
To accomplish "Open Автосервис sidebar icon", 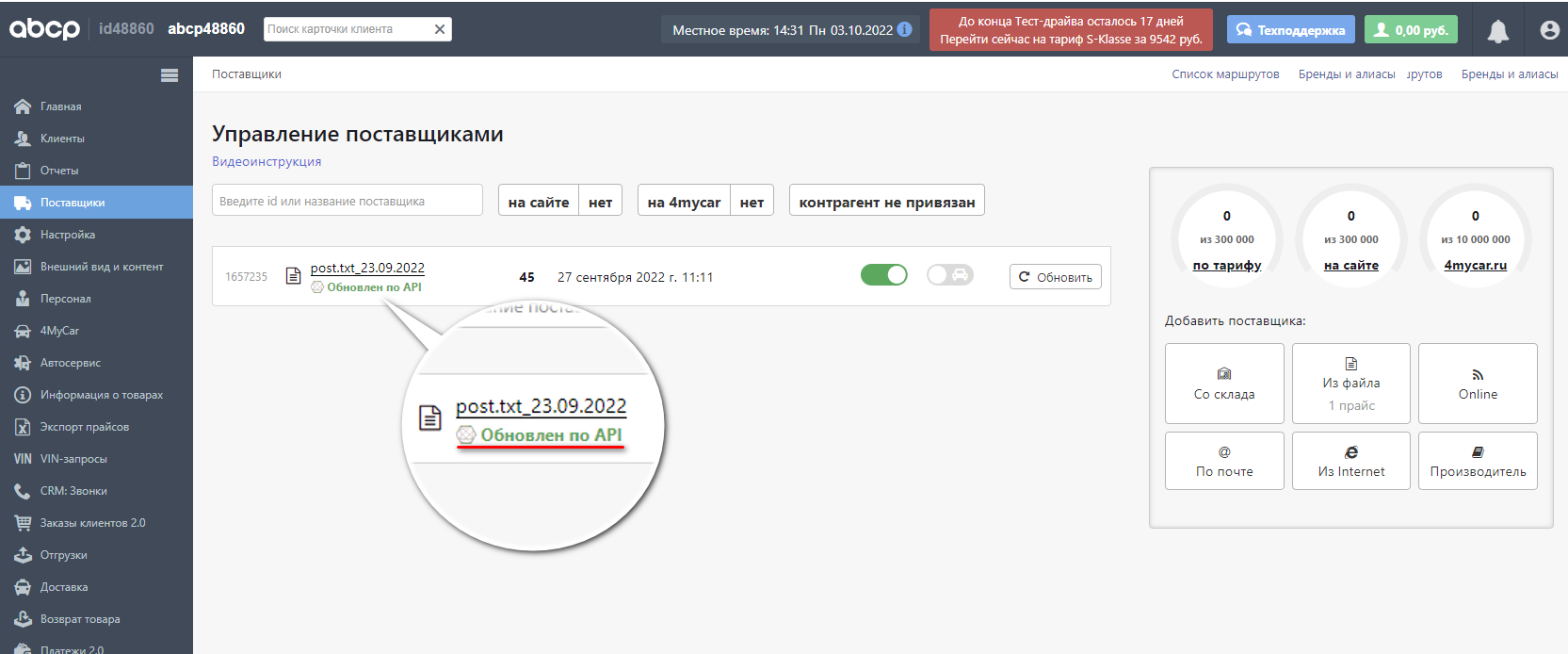I will [x=23, y=363].
